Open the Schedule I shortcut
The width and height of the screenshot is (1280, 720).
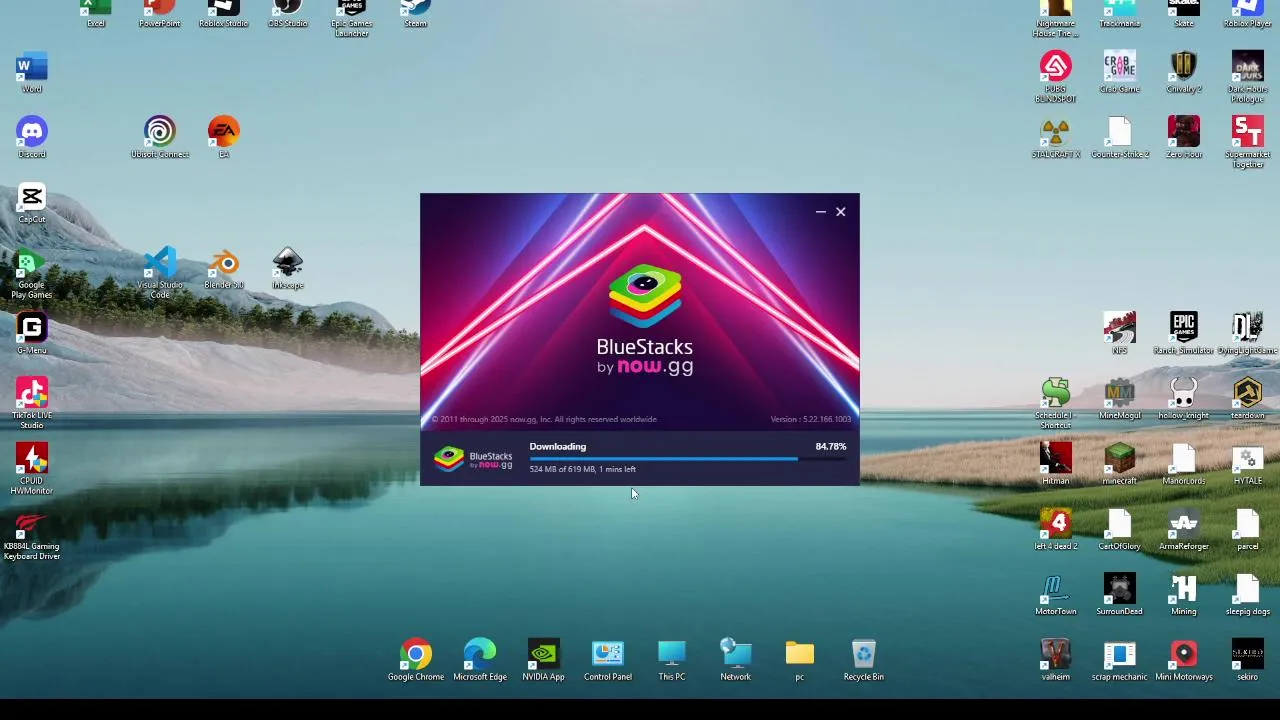(x=1056, y=404)
